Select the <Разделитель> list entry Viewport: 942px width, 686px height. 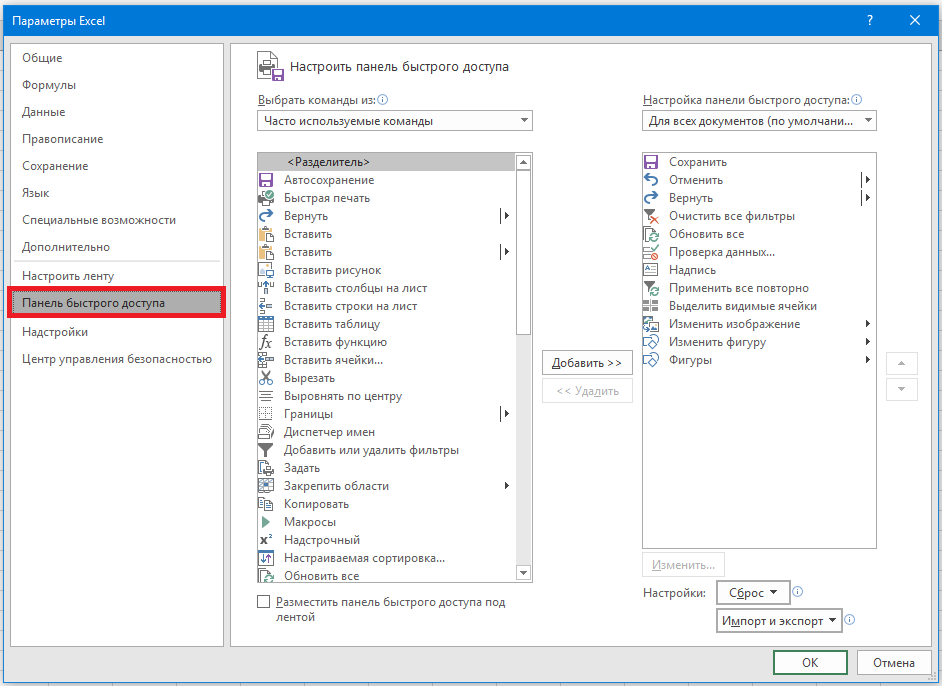(x=386, y=162)
